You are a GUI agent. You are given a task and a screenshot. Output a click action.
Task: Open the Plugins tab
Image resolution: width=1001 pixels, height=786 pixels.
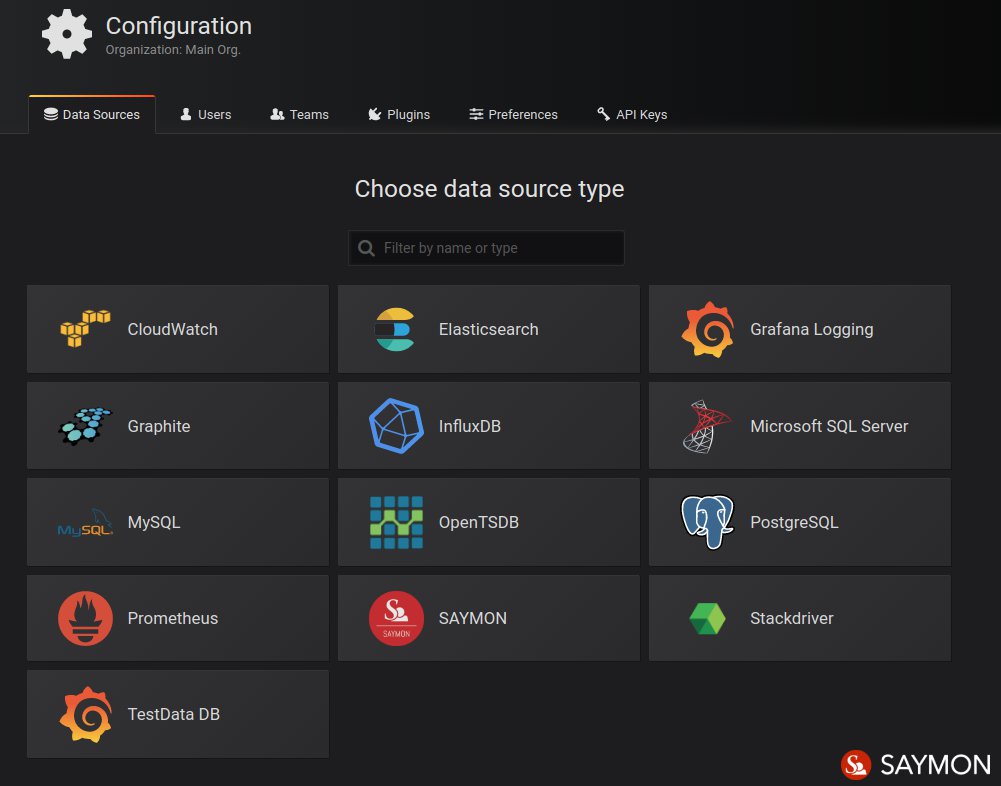click(x=399, y=114)
